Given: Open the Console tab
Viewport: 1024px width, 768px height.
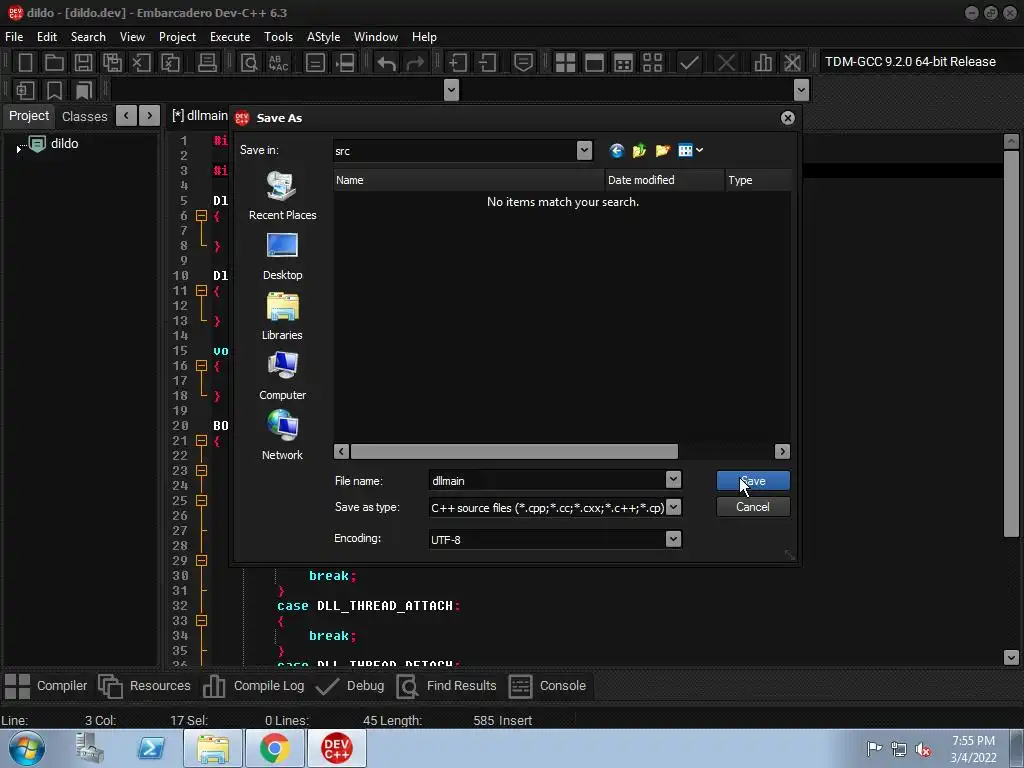Looking at the screenshot, I should (547, 686).
